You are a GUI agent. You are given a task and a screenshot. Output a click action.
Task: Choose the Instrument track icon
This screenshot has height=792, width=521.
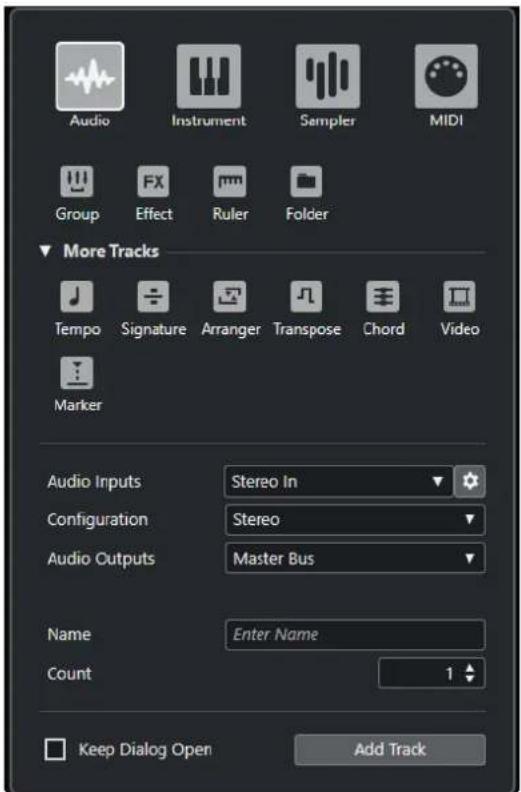(x=209, y=76)
